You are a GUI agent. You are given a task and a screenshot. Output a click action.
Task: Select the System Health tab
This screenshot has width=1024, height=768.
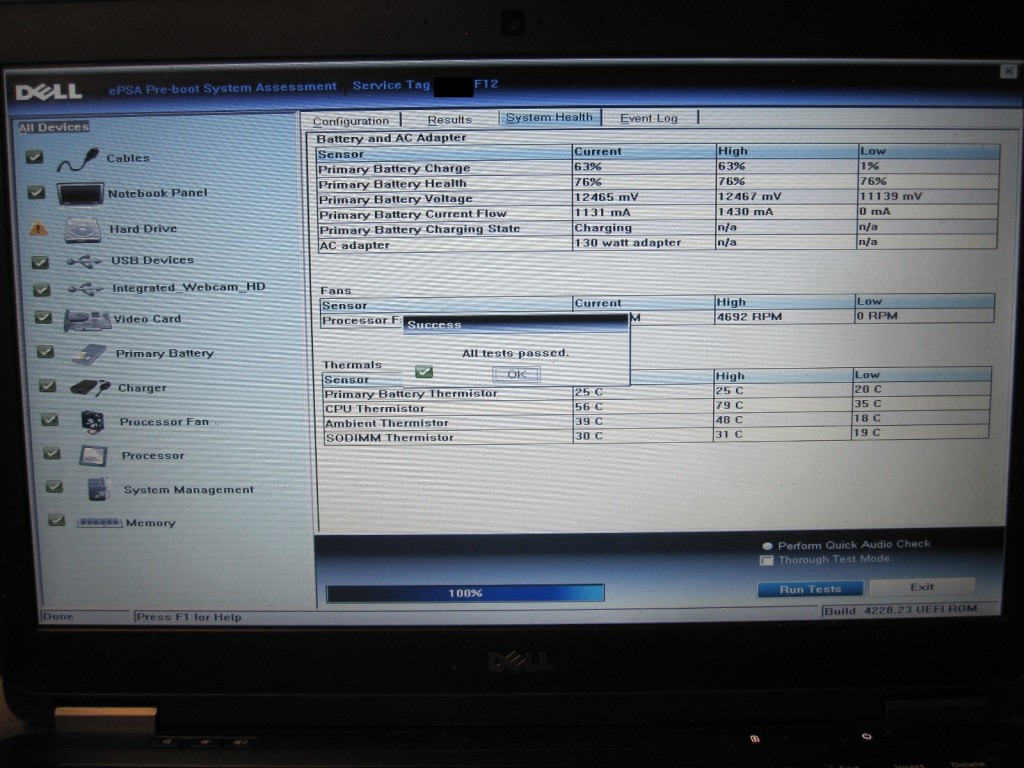click(549, 118)
